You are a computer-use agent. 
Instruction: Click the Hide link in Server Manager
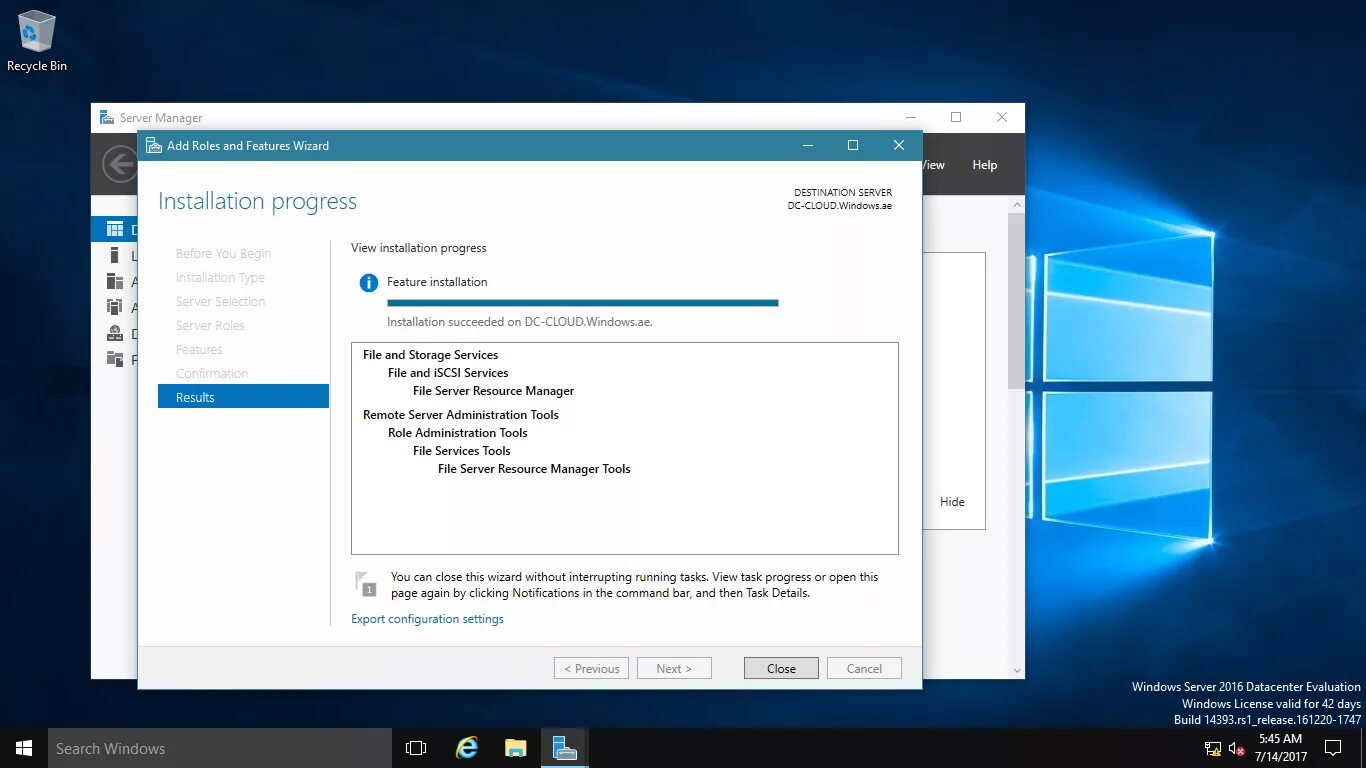[952, 502]
